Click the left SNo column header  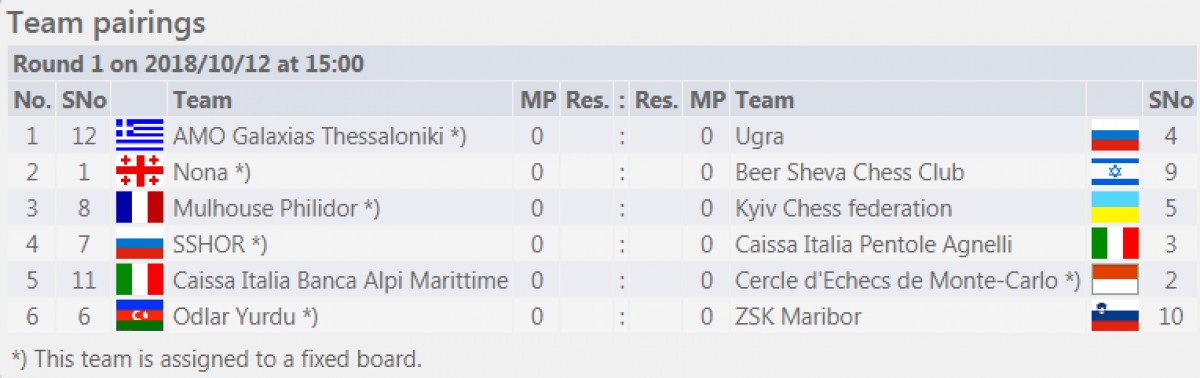point(83,100)
